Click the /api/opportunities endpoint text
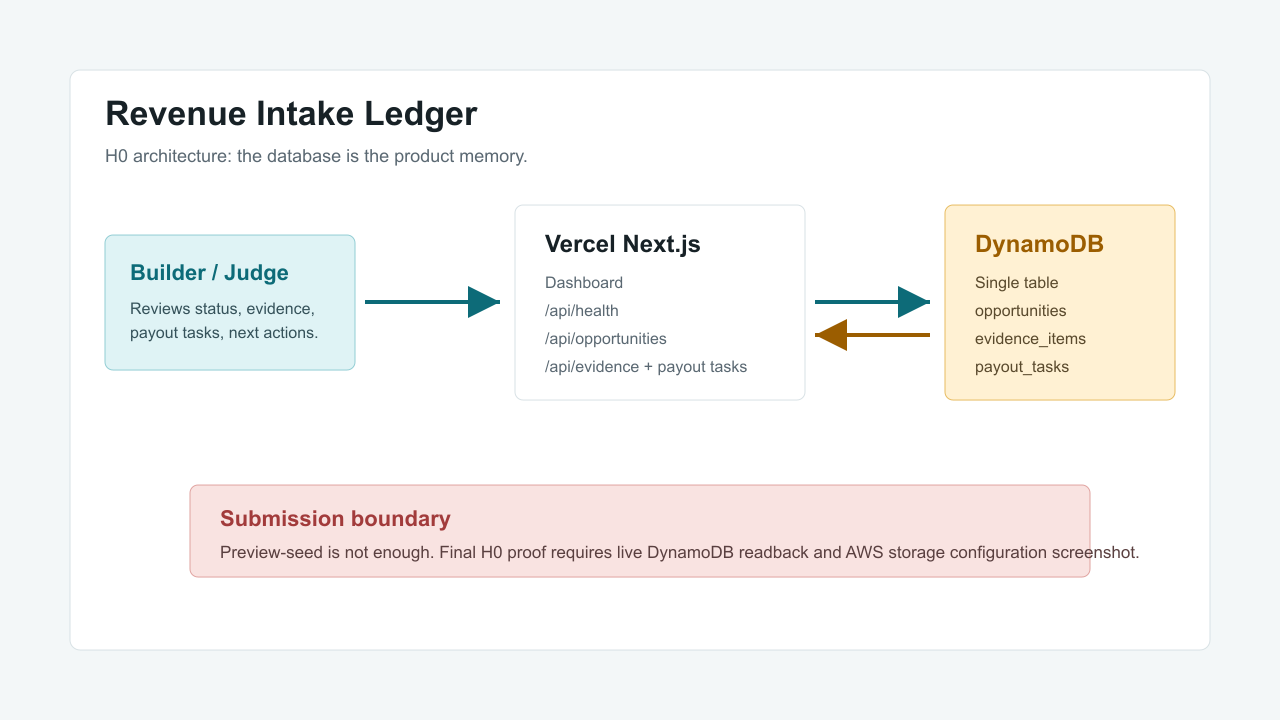The image size is (1280, 720). (x=606, y=339)
